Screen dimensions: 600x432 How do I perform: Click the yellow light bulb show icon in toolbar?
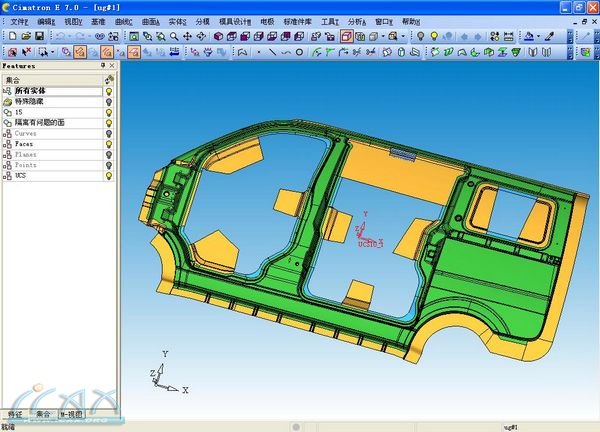(434, 36)
